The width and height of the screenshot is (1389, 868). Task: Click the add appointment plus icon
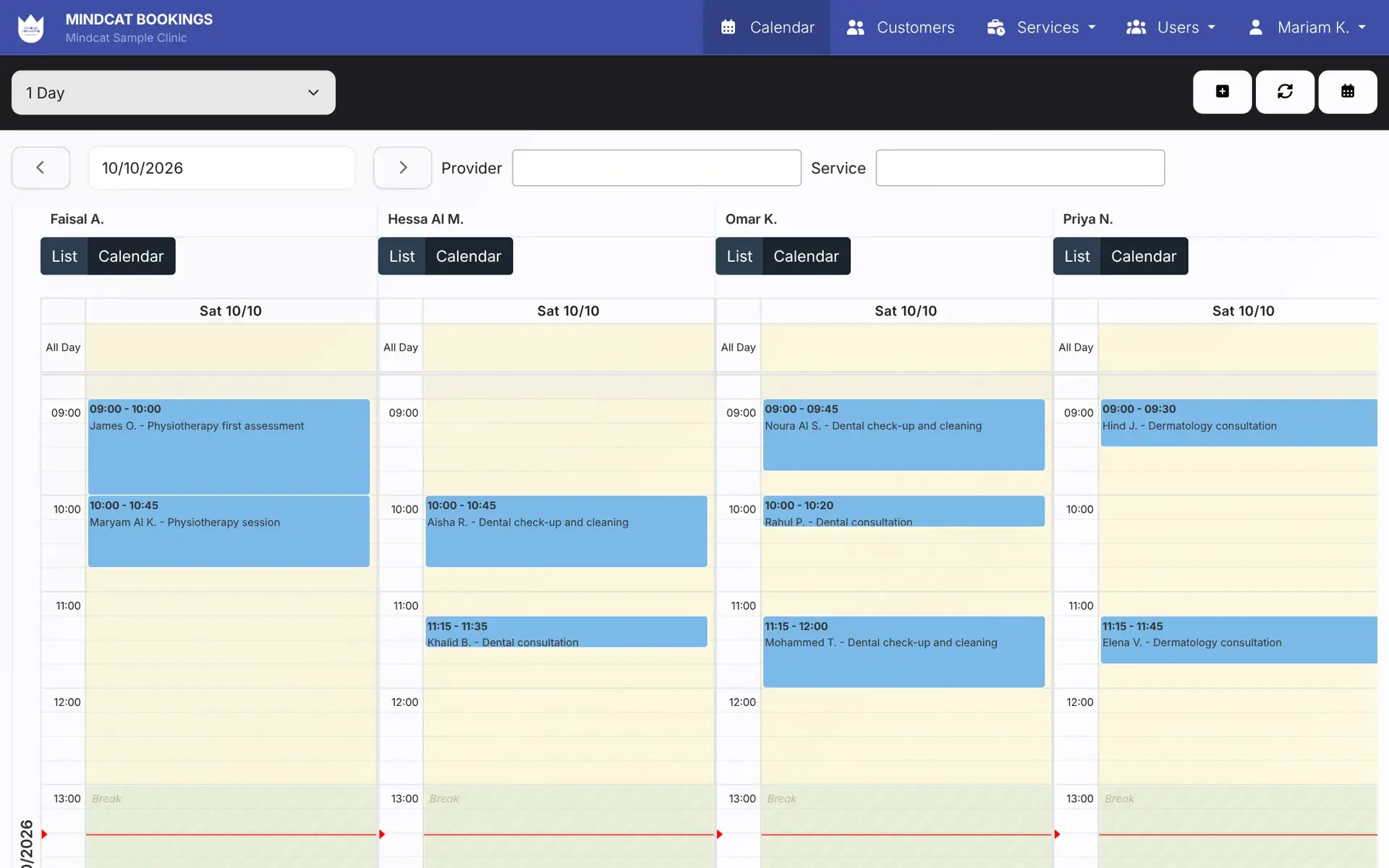click(1222, 92)
